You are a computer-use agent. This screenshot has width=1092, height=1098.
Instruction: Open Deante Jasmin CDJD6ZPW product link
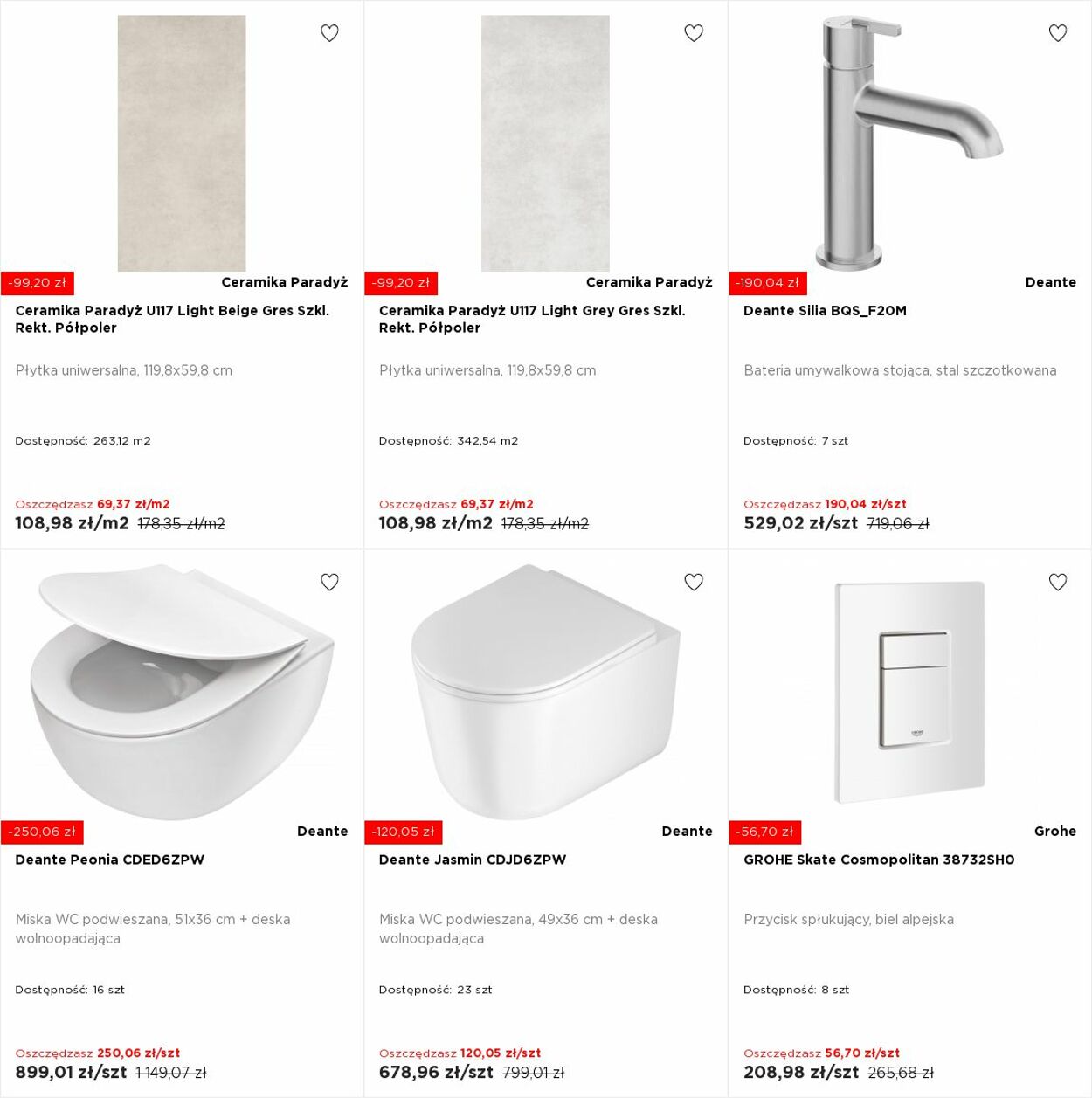click(473, 860)
